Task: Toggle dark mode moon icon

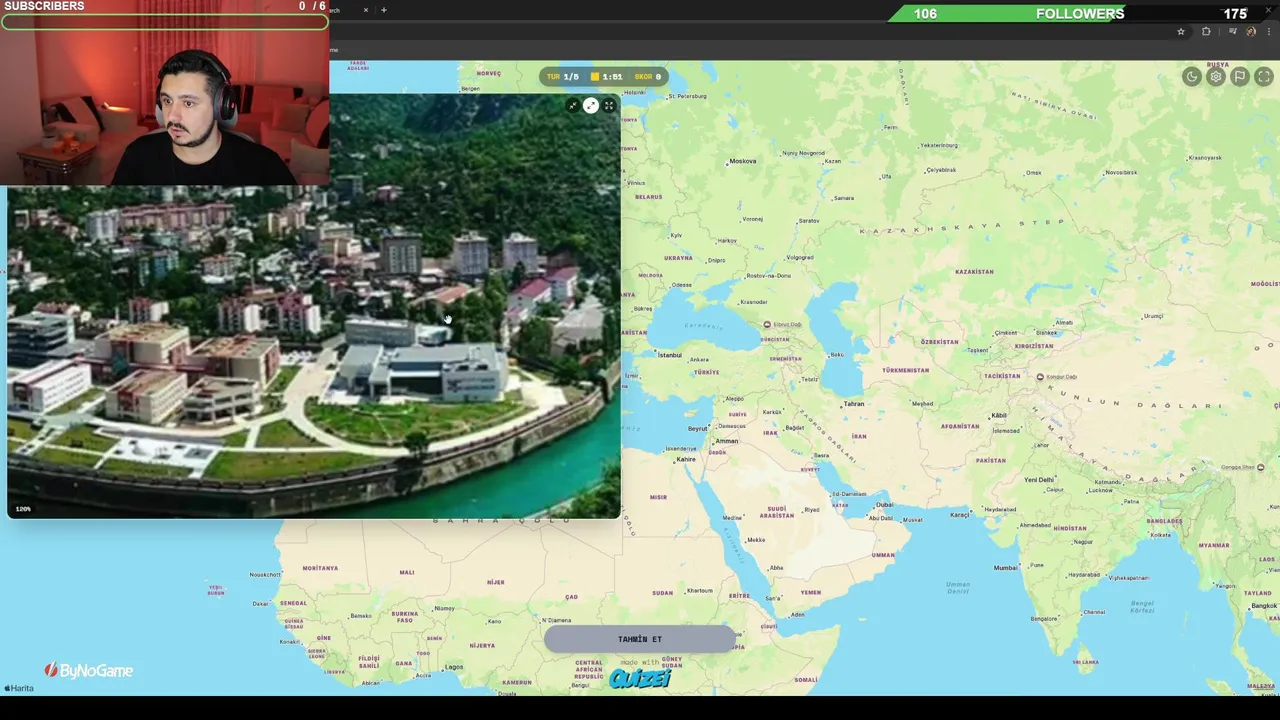Action: pyautogui.click(x=1191, y=77)
